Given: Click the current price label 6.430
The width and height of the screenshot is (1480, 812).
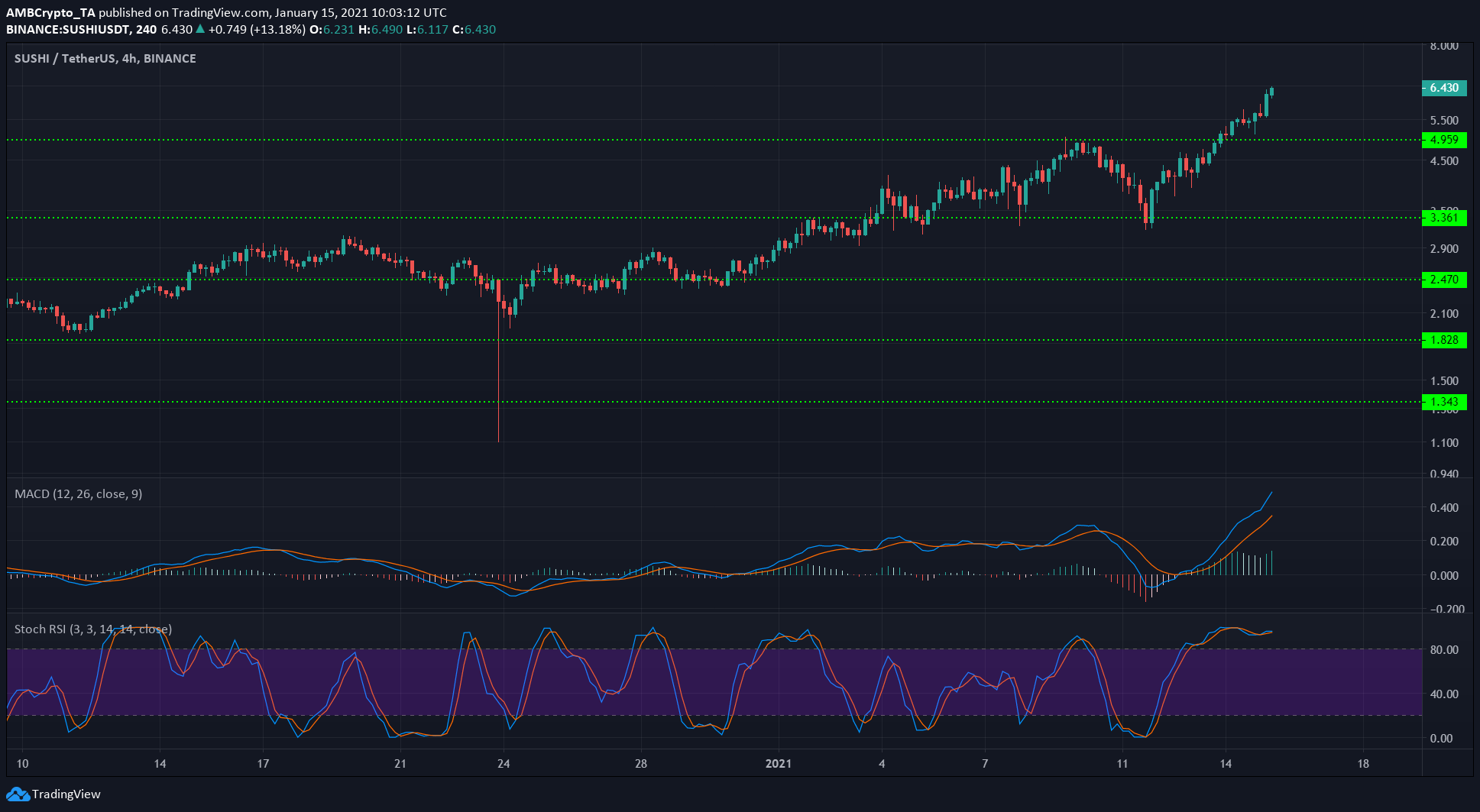Looking at the screenshot, I should [x=1444, y=88].
